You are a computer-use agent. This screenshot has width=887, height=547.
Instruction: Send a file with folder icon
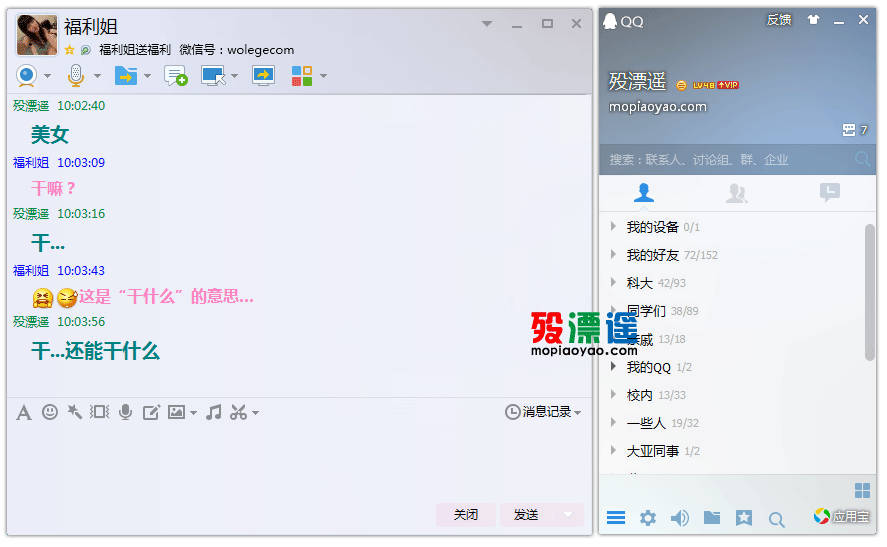pyautogui.click(x=126, y=75)
